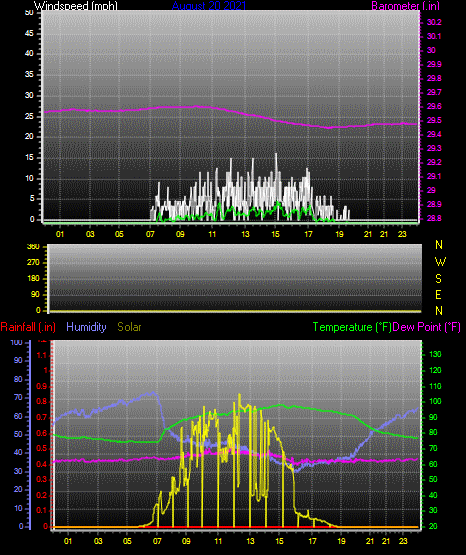Image resolution: width=466 pixels, height=555 pixels.
Task: Click rainfall axis value 1.1
Action: click(x=42, y=355)
